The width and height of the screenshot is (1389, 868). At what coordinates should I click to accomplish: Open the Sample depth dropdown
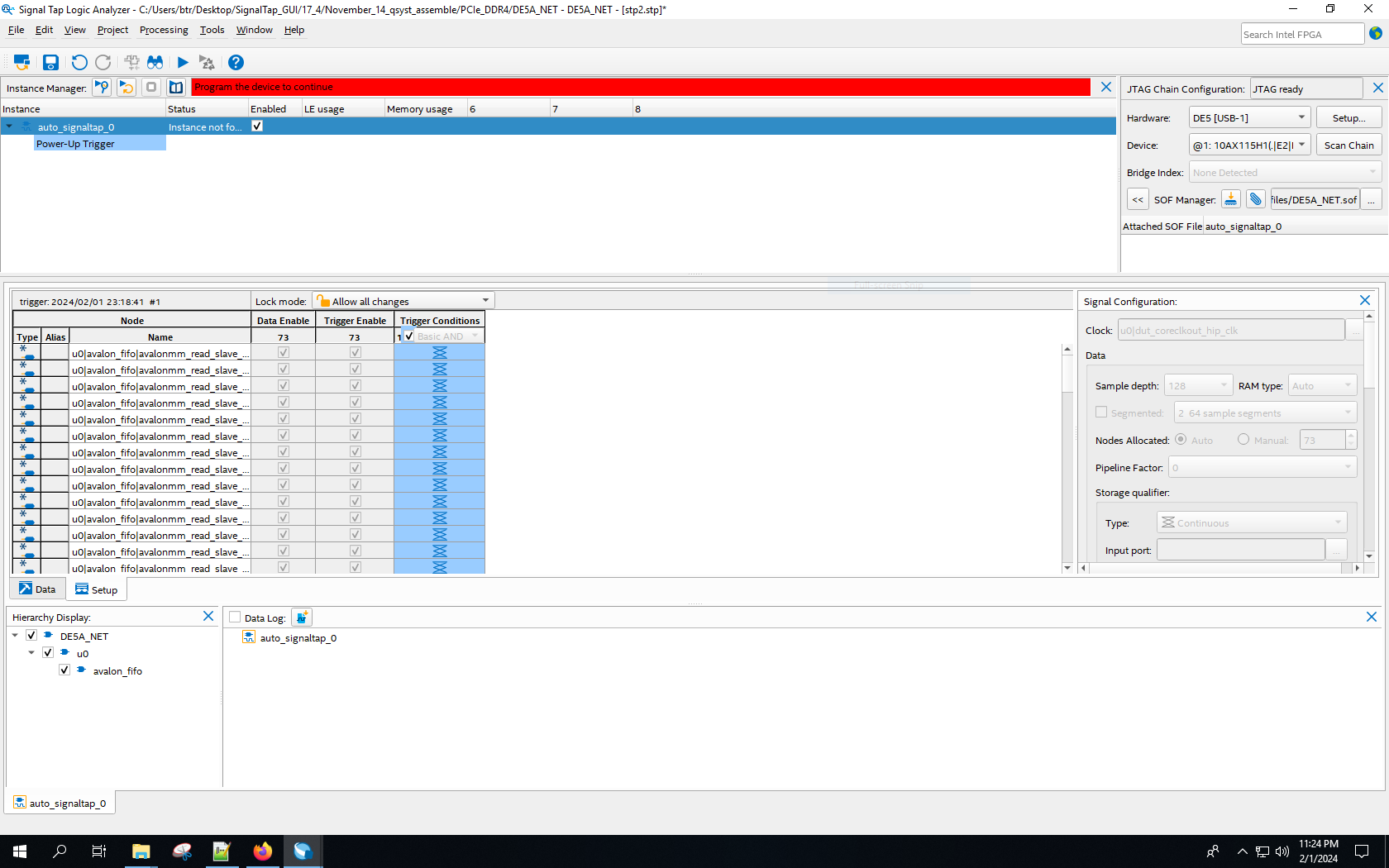(1199, 385)
